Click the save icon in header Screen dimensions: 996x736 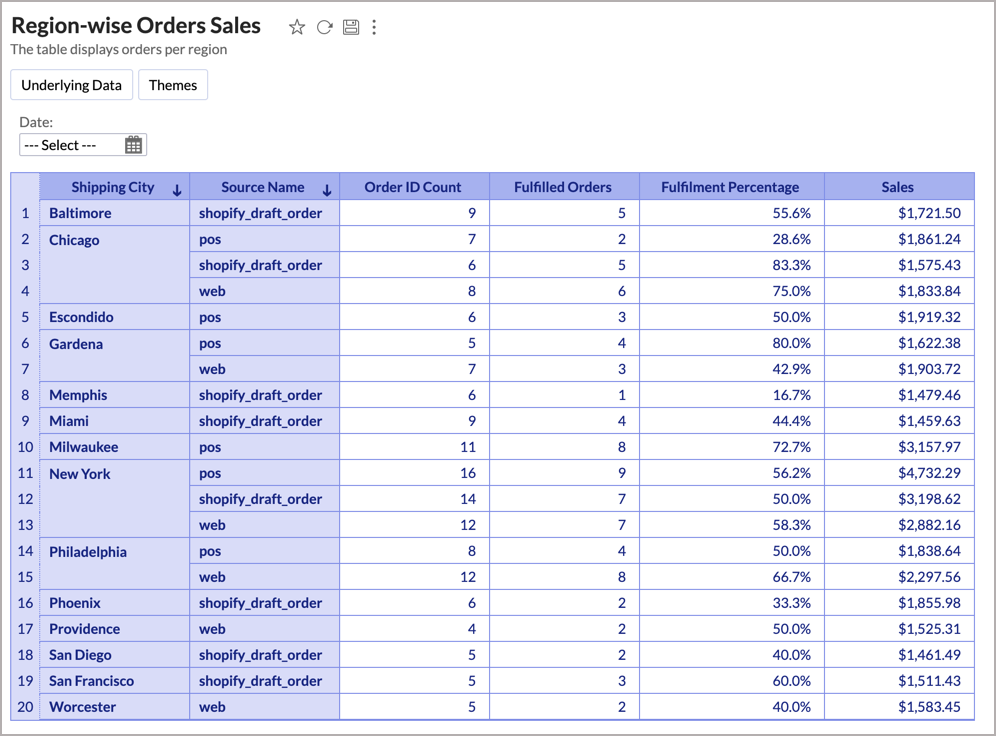pos(351,27)
